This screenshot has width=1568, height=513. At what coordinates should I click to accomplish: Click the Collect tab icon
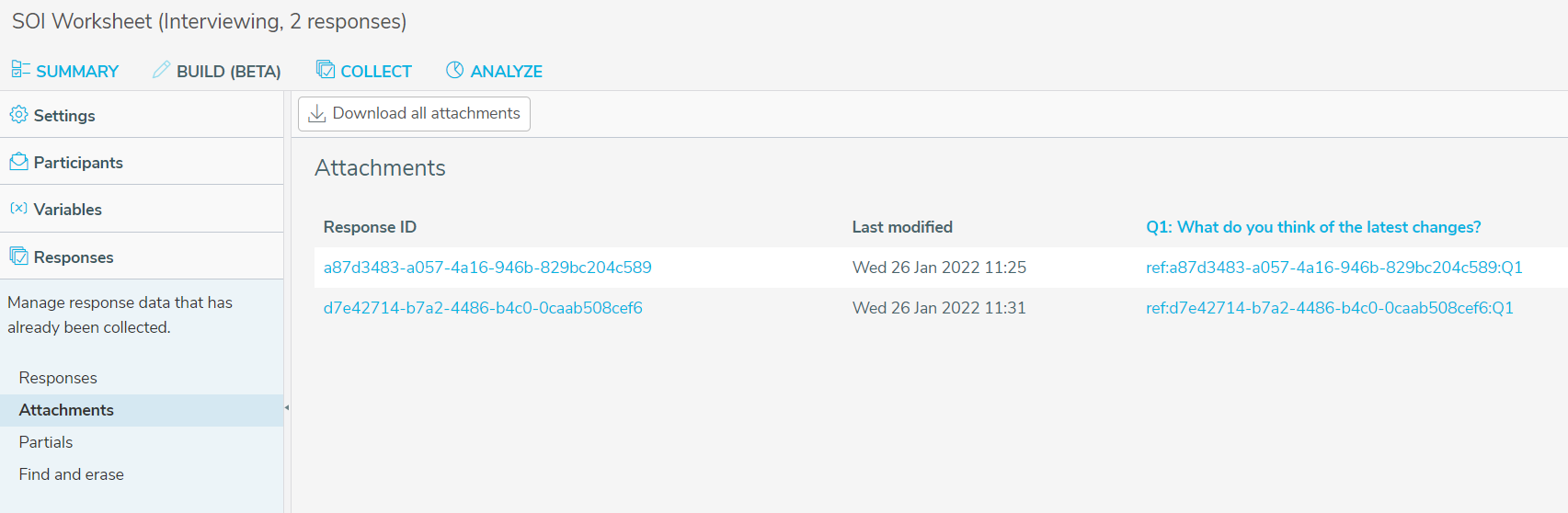click(x=326, y=69)
